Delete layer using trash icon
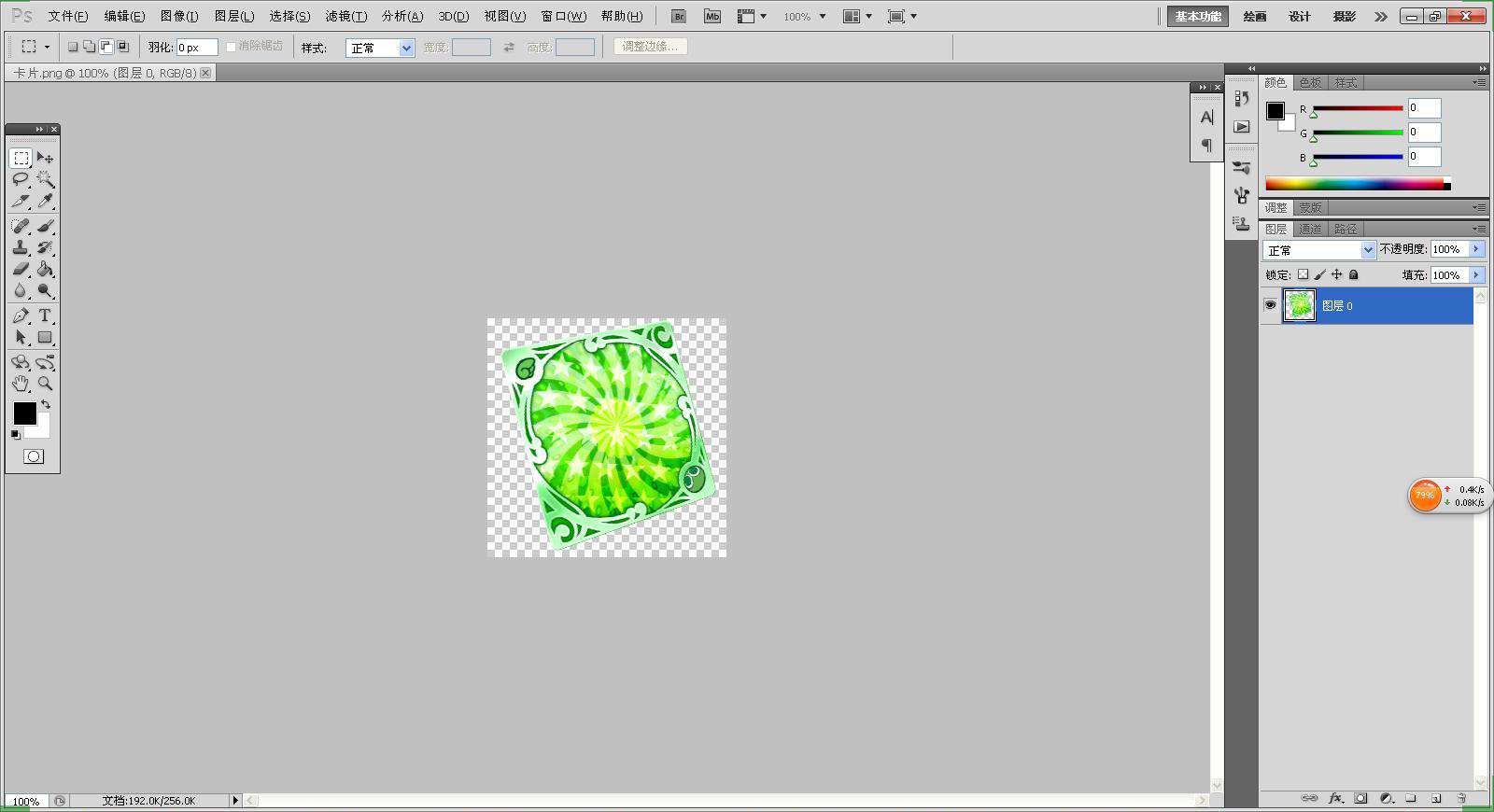 coord(1462,798)
